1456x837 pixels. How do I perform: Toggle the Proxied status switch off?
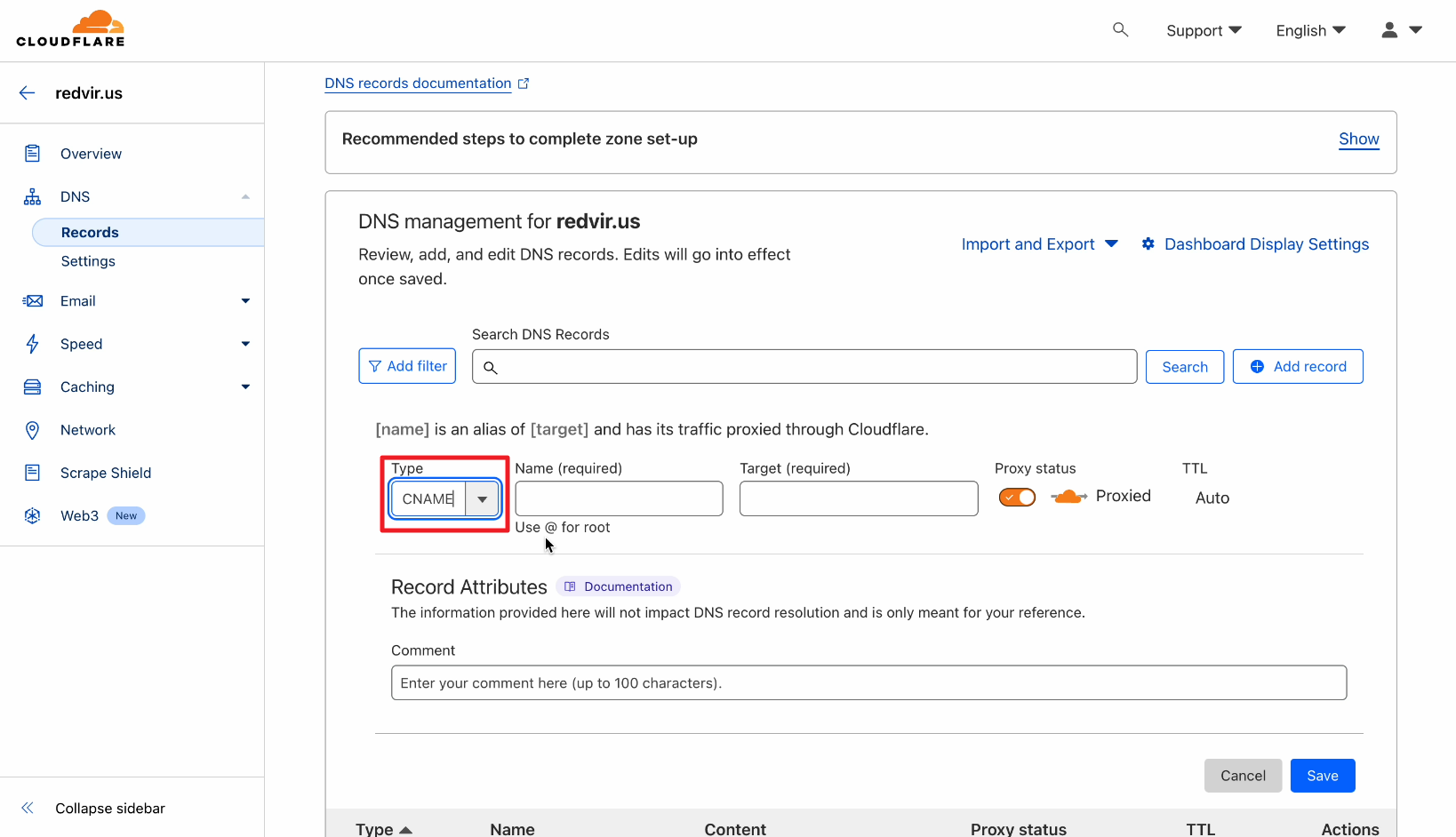pos(1017,498)
